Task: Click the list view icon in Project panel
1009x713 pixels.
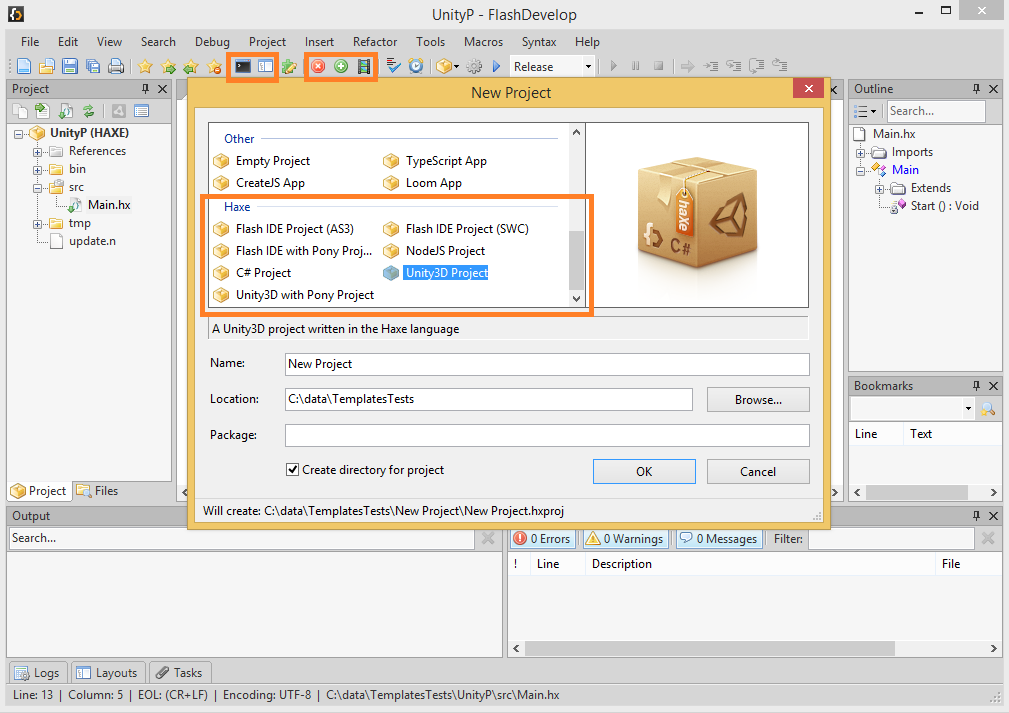Action: 142,111
